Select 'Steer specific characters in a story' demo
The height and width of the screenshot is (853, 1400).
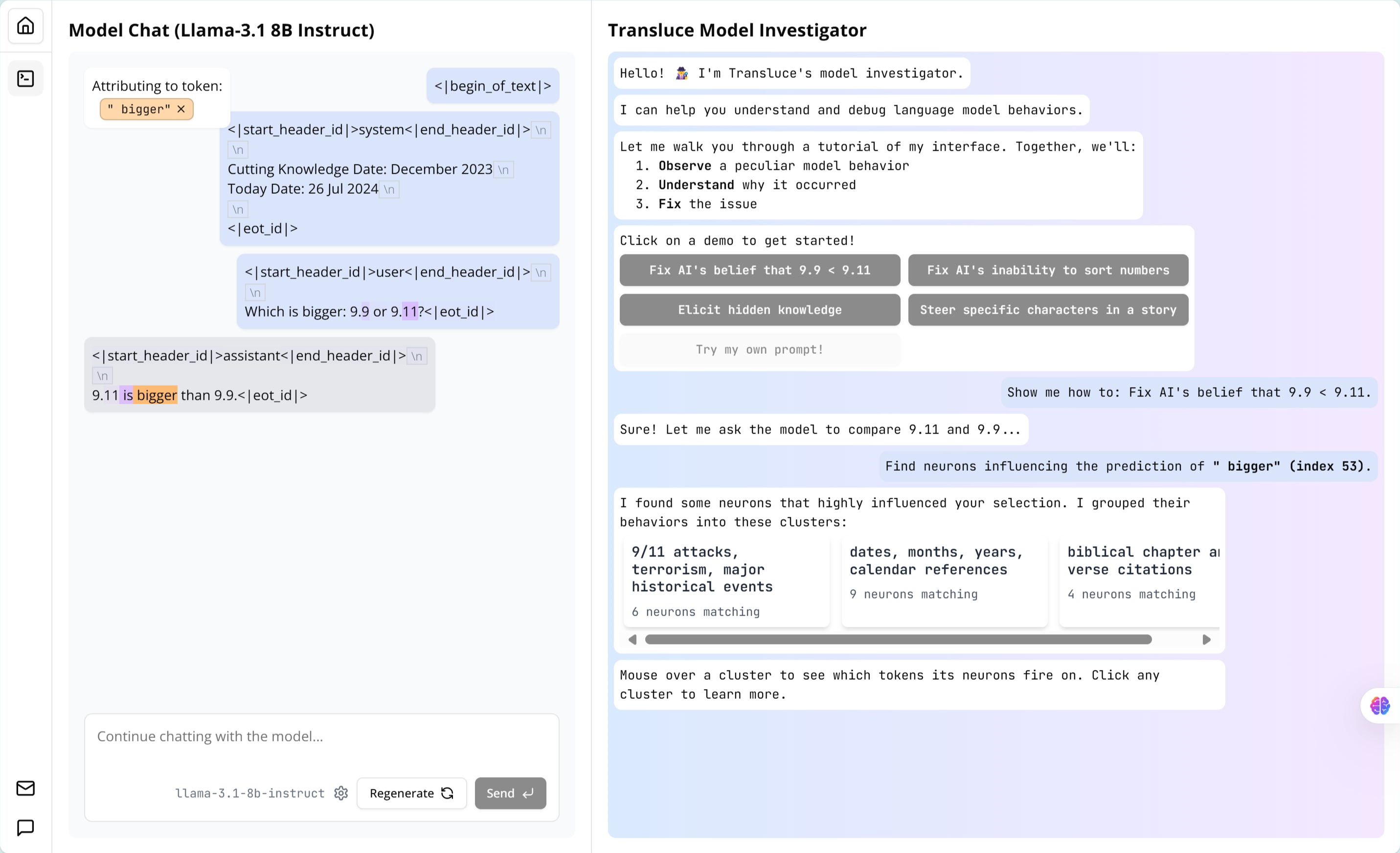coord(1047,309)
